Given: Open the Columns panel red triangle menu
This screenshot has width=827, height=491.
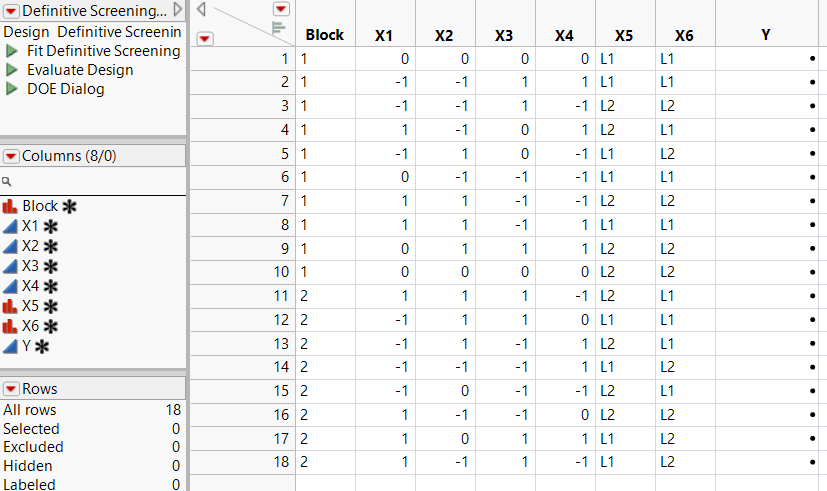Looking at the screenshot, I should pyautogui.click(x=11, y=156).
